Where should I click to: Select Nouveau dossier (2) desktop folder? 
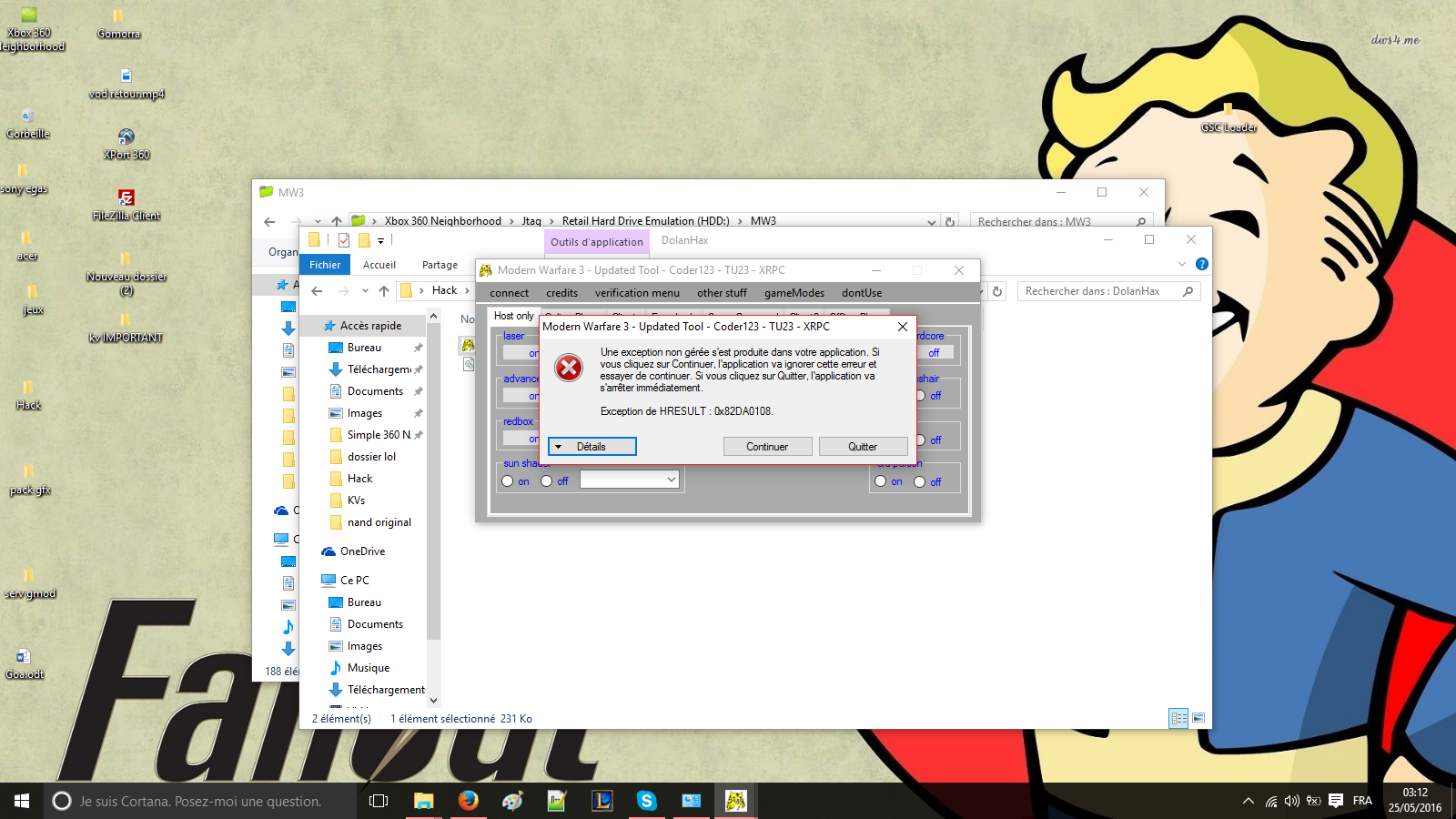[x=126, y=274]
